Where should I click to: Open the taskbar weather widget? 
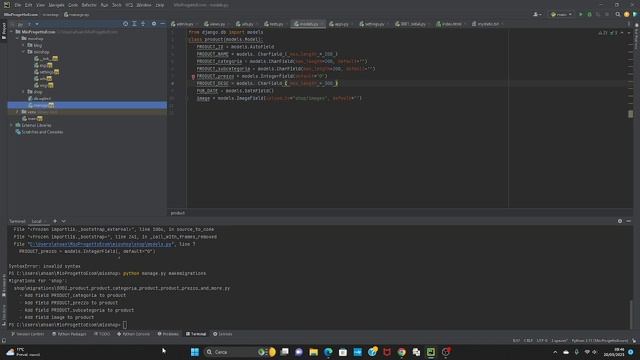click(x=23, y=352)
